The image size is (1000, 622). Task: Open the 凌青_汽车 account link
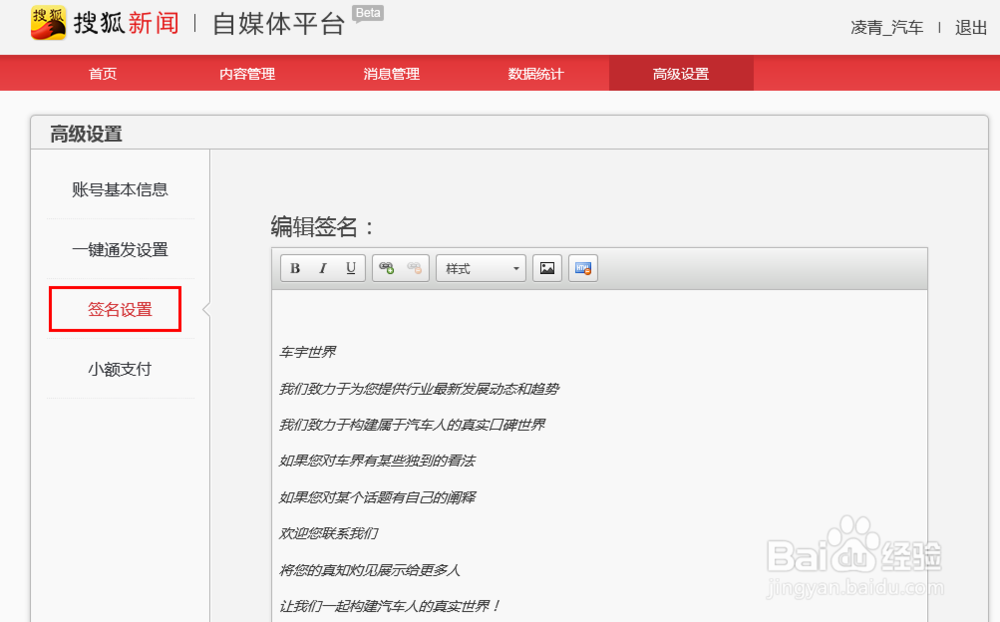tap(887, 28)
